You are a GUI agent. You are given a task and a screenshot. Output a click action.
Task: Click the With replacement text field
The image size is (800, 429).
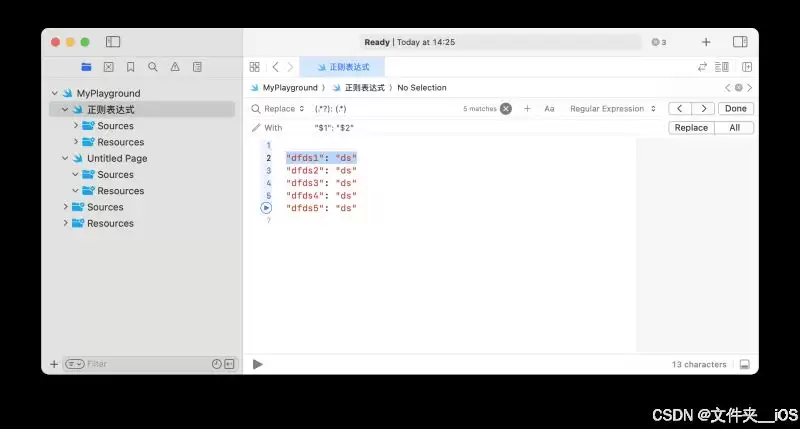point(487,128)
